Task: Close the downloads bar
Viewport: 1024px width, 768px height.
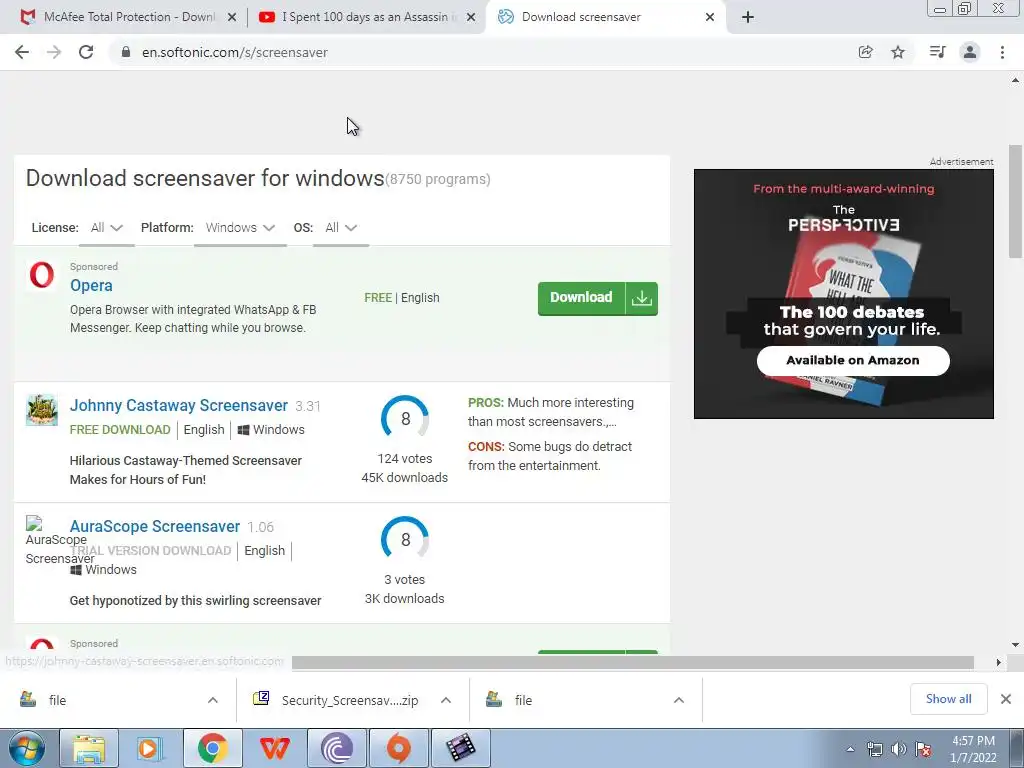Action: (x=1006, y=699)
